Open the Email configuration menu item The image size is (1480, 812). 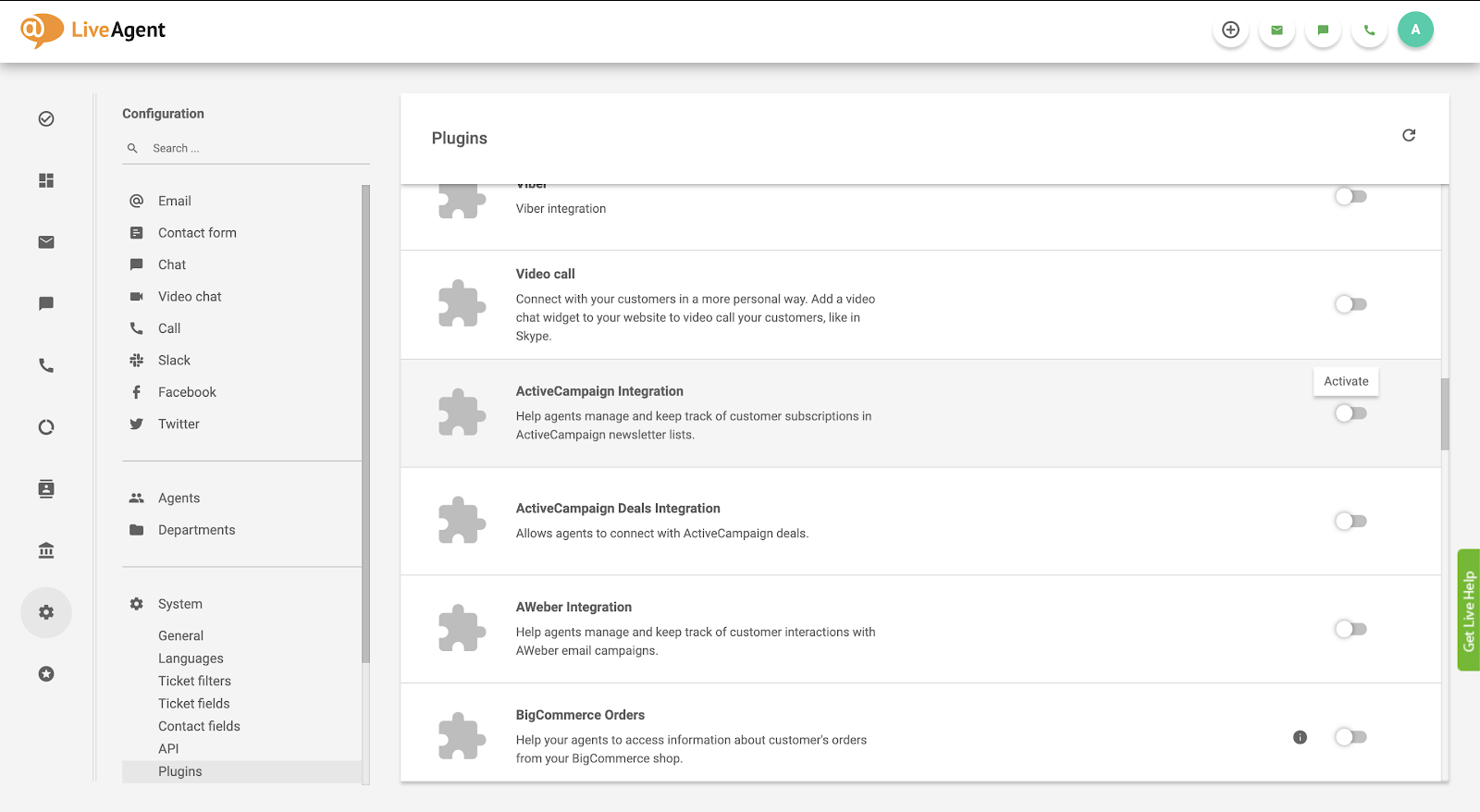[174, 201]
